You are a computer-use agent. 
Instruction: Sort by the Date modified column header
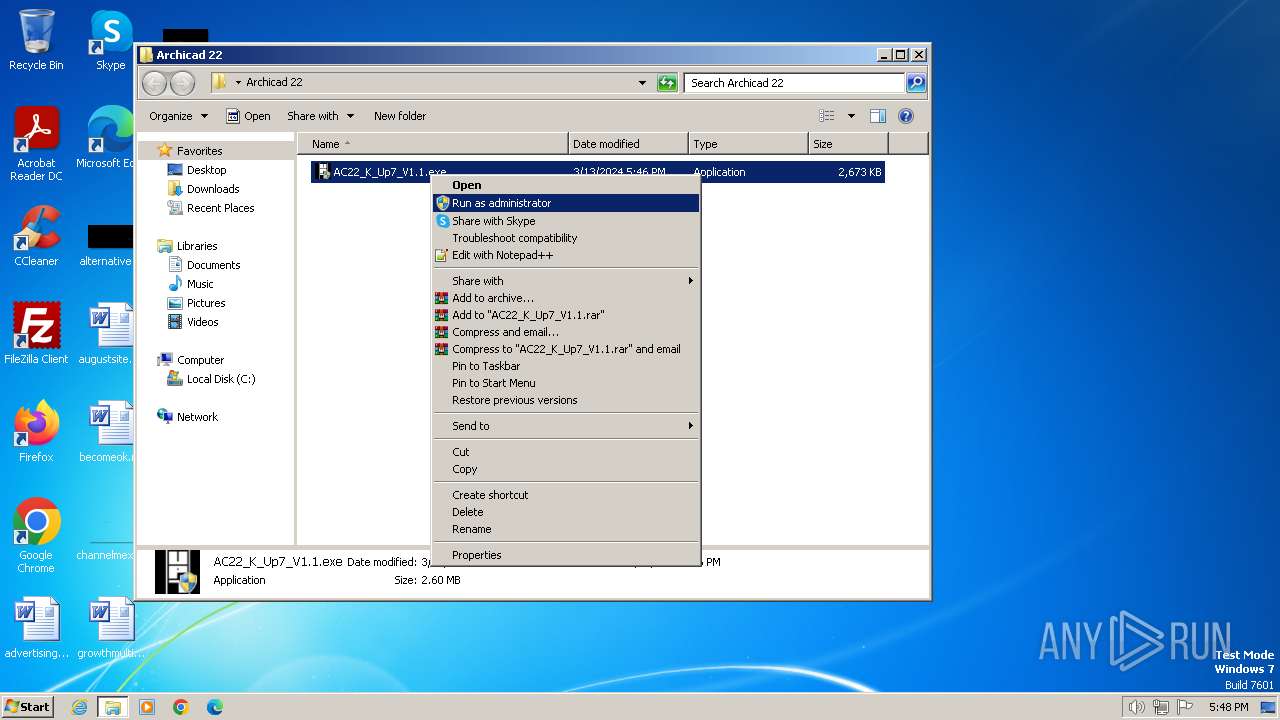point(628,144)
